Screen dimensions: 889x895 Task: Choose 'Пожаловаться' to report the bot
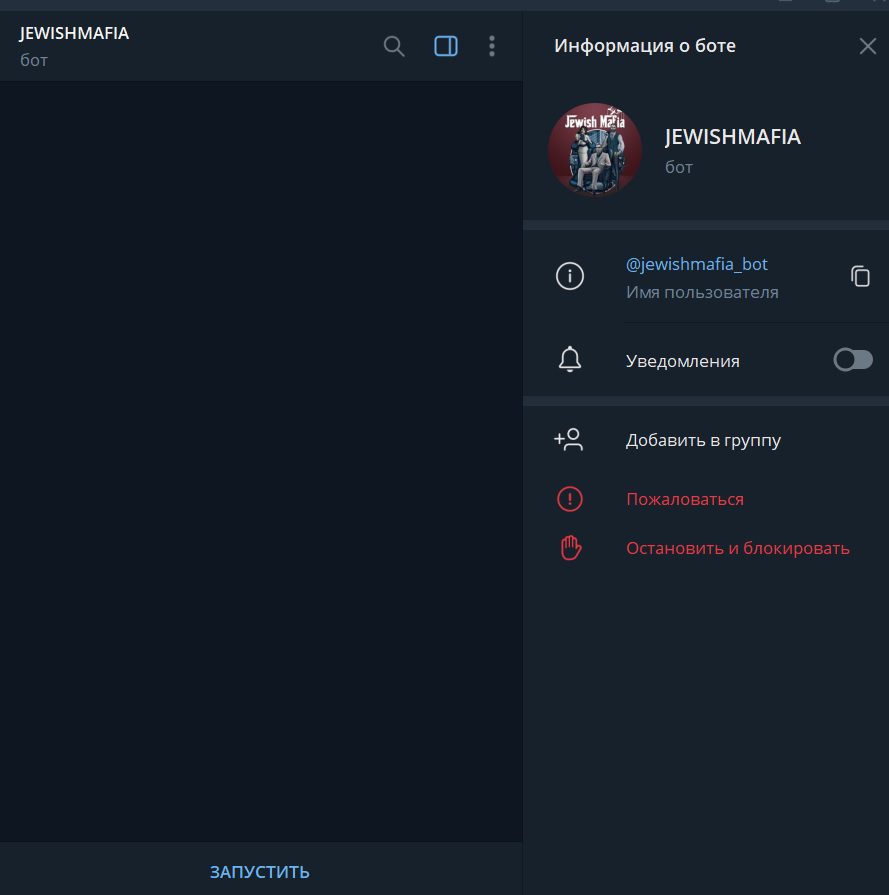point(685,499)
